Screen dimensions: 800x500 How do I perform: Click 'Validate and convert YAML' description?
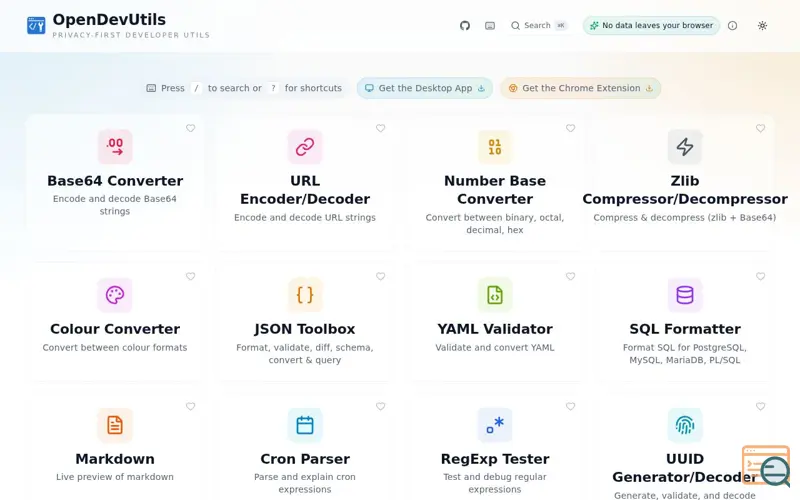coord(495,347)
